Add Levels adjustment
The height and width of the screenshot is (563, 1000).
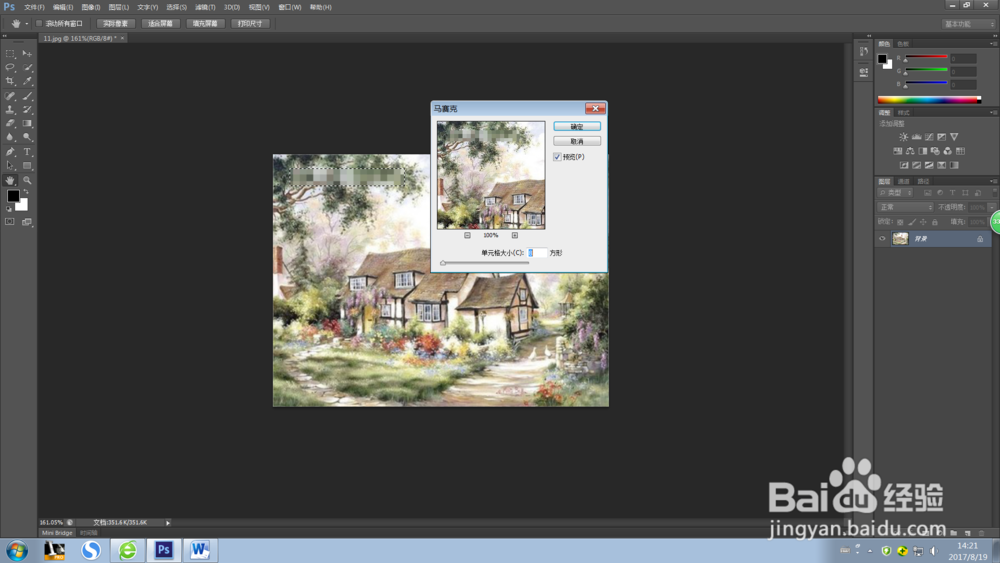pos(916,137)
